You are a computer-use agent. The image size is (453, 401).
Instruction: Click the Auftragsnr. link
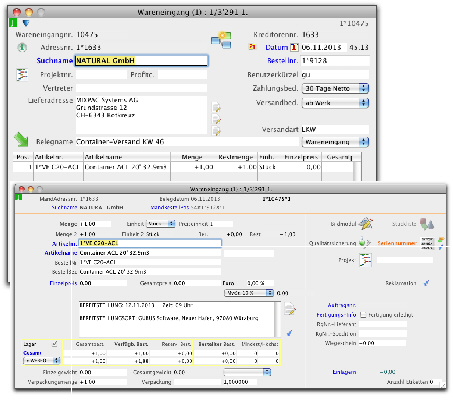pyautogui.click(x=342, y=305)
